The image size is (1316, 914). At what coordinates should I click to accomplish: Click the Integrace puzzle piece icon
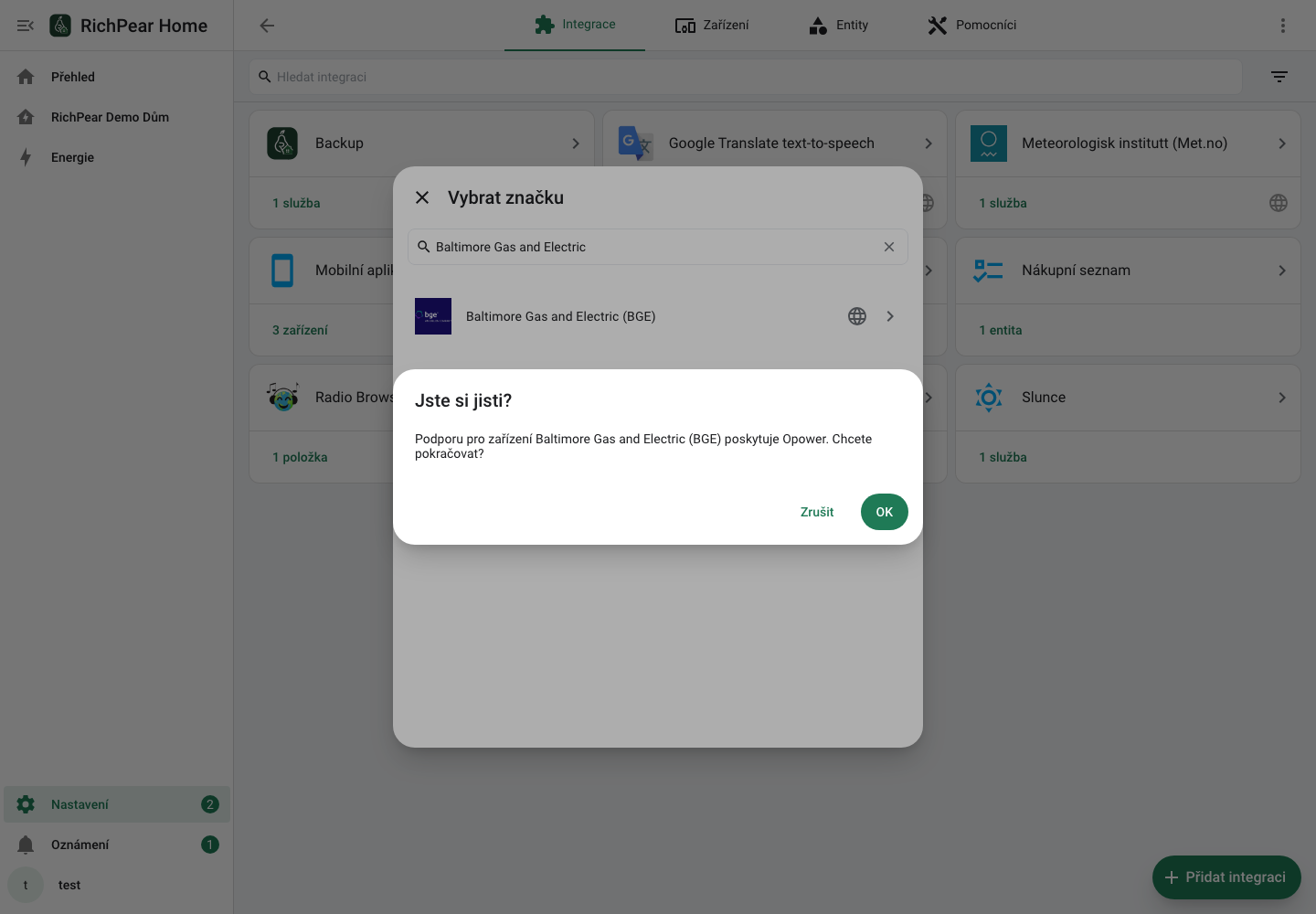(x=545, y=25)
